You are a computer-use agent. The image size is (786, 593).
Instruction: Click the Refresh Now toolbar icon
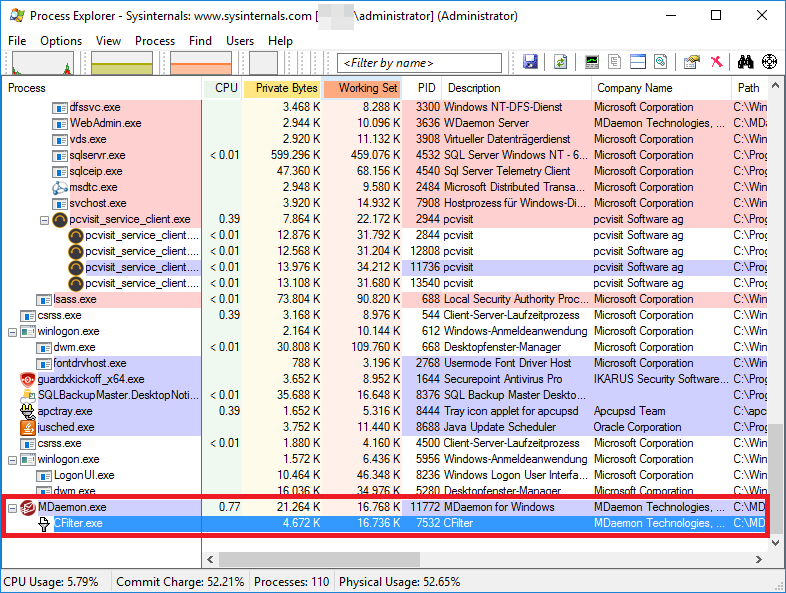pyautogui.click(x=561, y=62)
